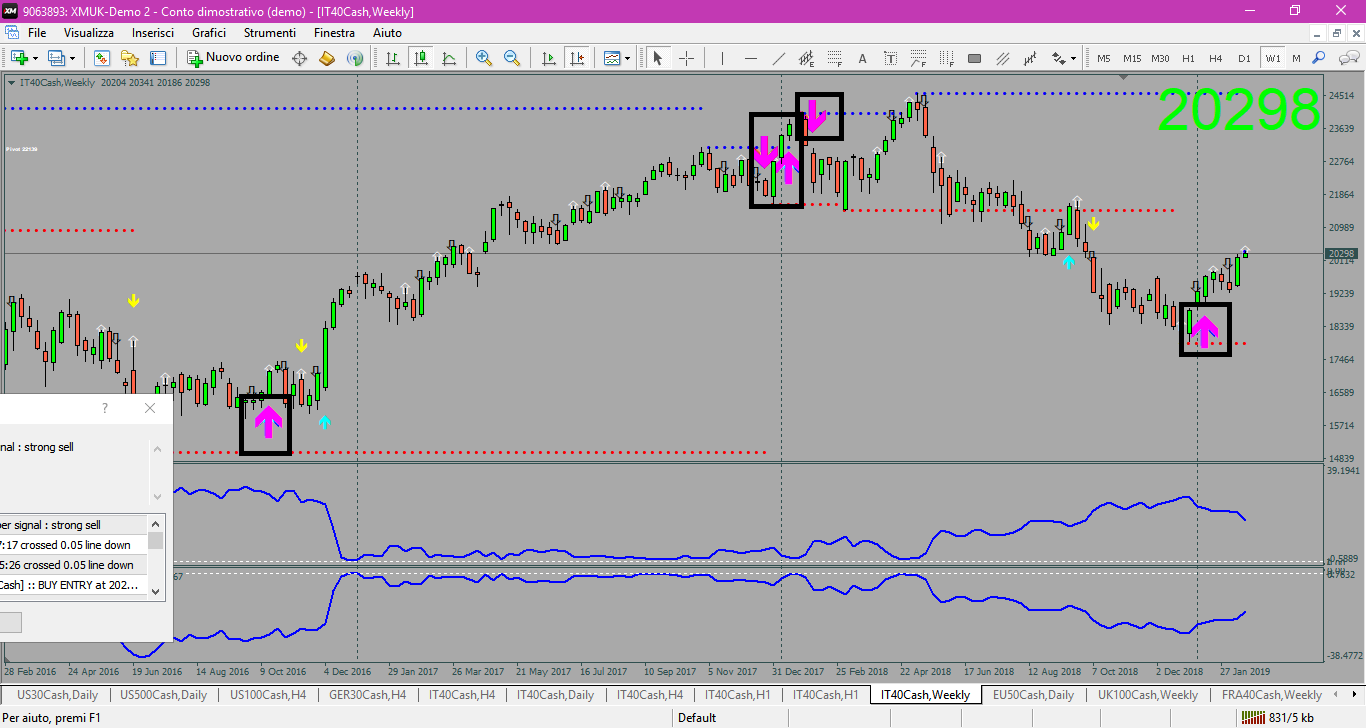
Task: Select the Fibonacci arcs tool
Action: (x=918, y=58)
